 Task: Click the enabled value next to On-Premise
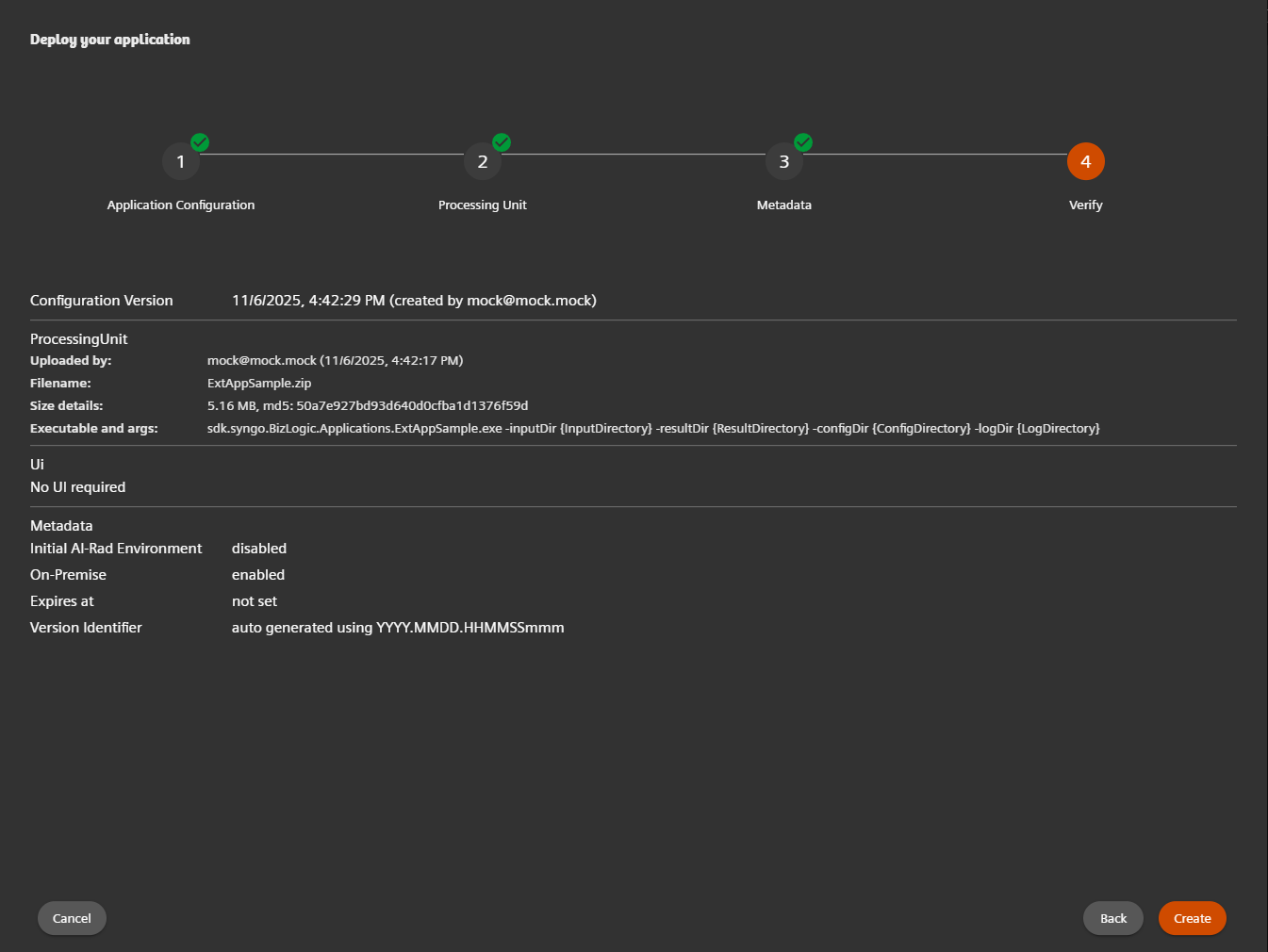[x=258, y=574]
